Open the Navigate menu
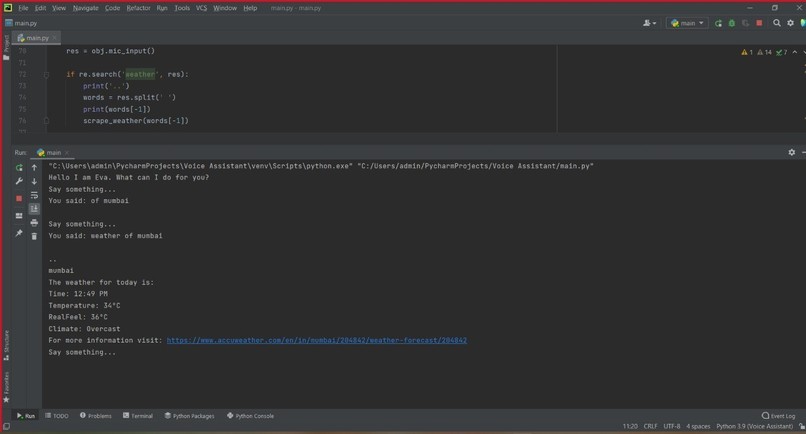The height and width of the screenshot is (434, 806). [x=85, y=8]
